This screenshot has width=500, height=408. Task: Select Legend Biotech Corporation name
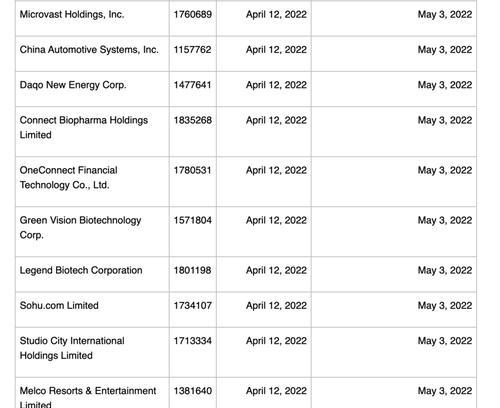click(81, 270)
